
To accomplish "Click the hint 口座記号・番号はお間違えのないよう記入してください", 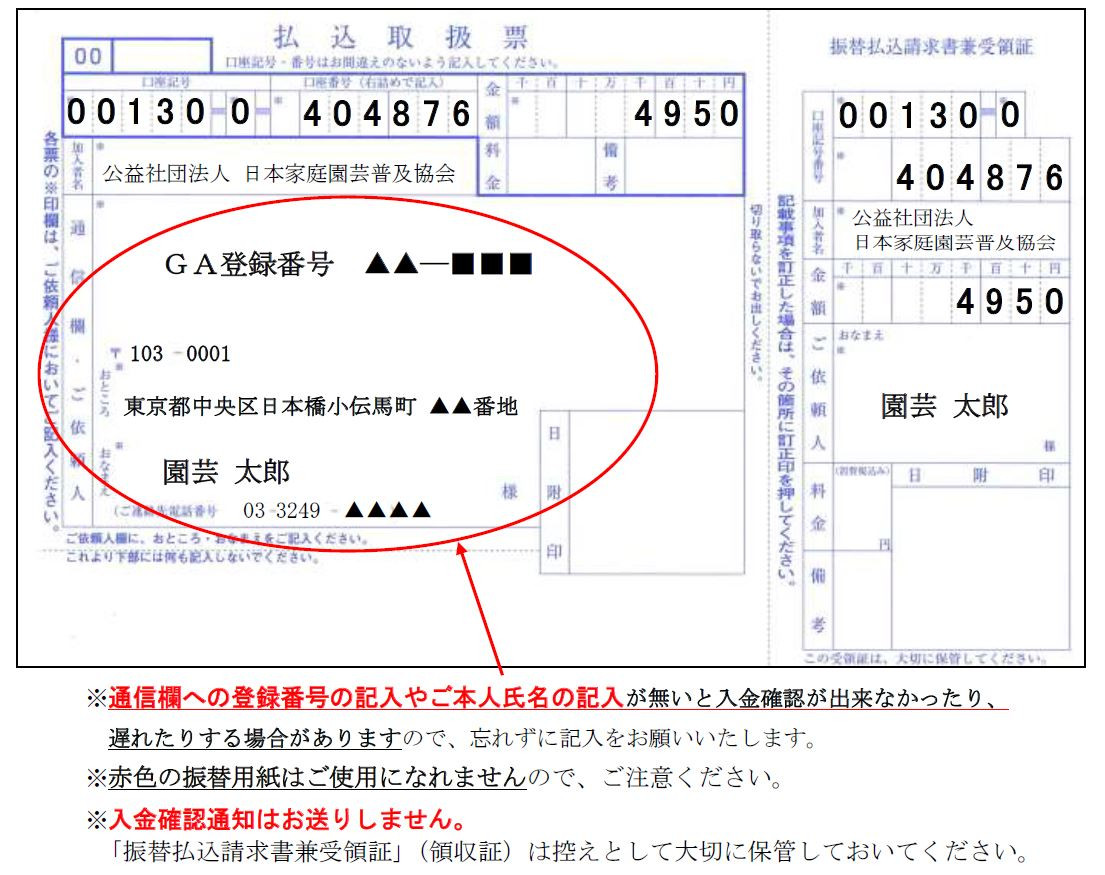I will [x=392, y=63].
